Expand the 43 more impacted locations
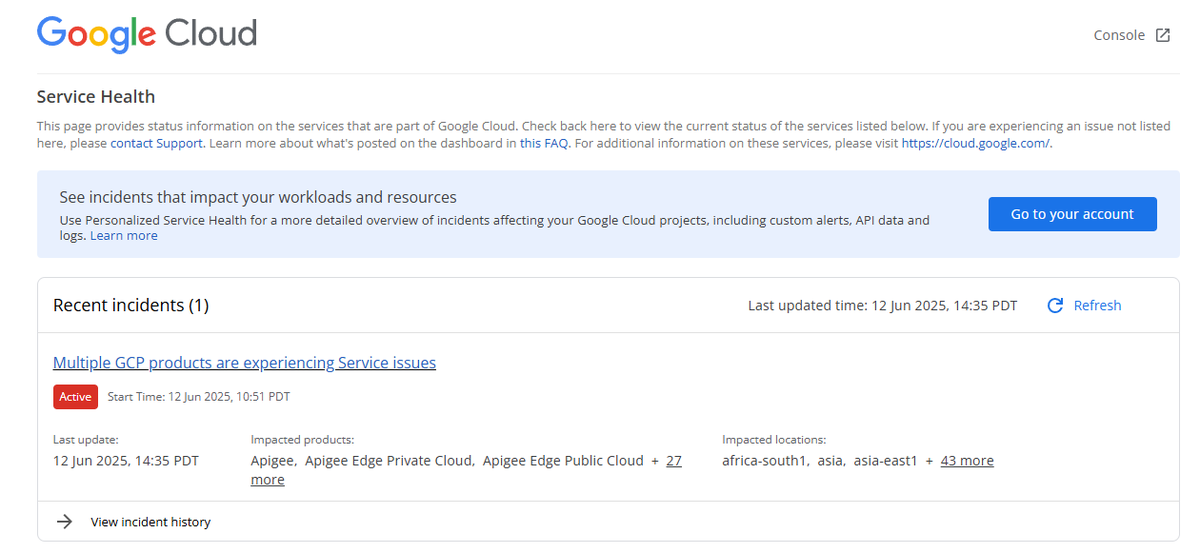The height and width of the screenshot is (553, 1200). pyautogui.click(x=967, y=461)
